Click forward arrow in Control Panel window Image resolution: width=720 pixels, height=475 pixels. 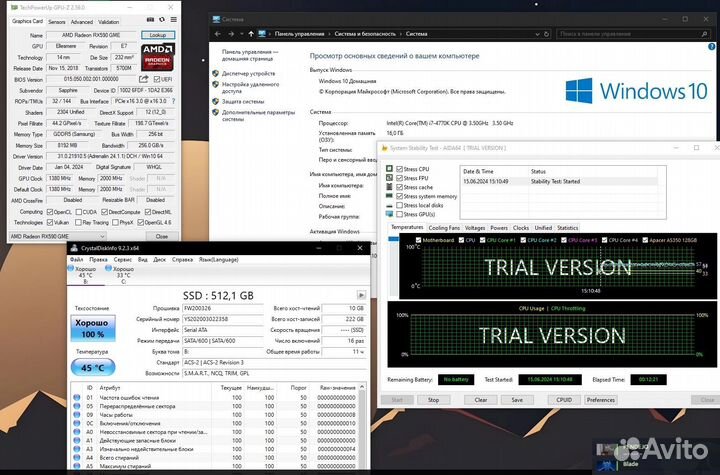coord(231,34)
